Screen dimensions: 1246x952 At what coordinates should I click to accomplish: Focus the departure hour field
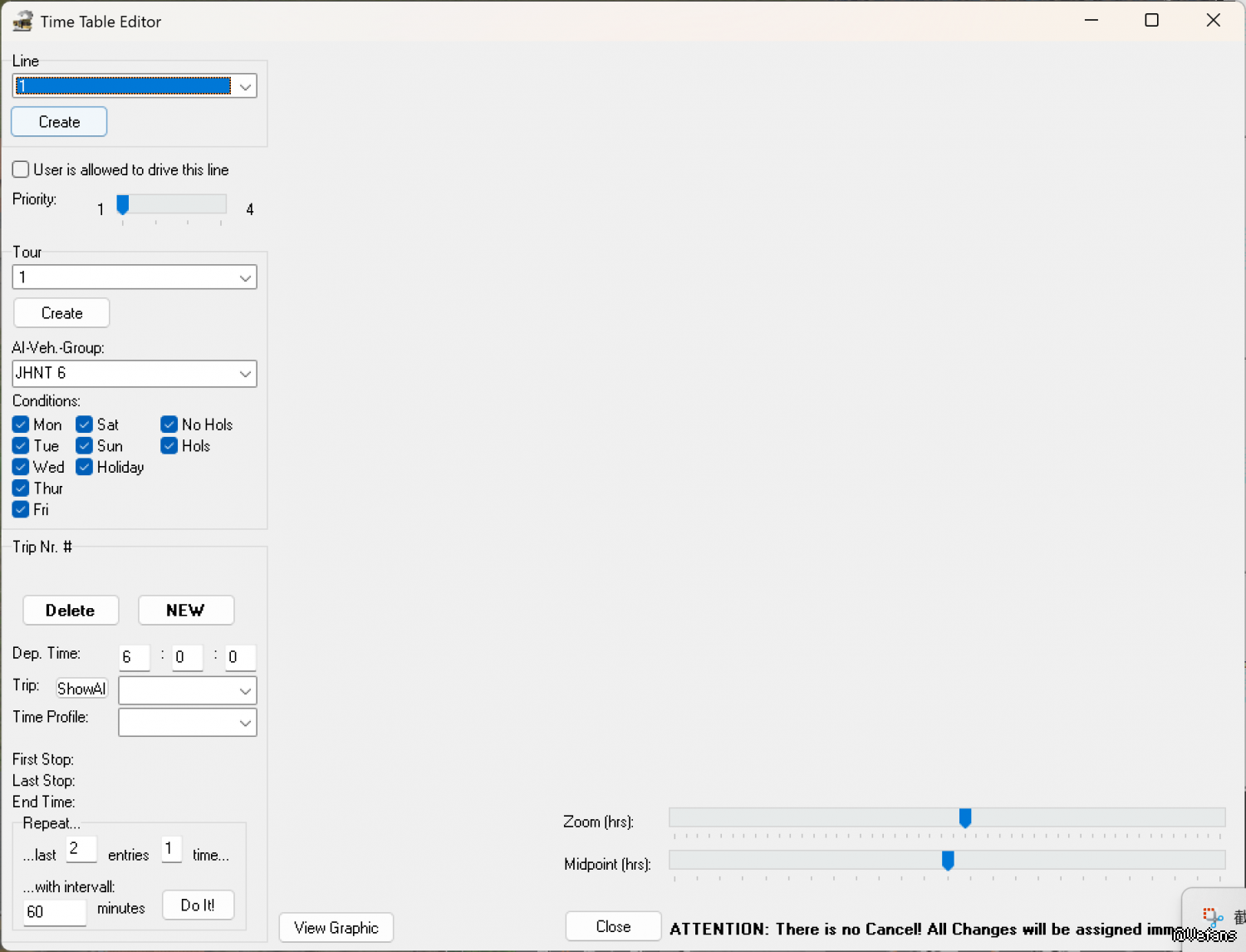(x=135, y=657)
